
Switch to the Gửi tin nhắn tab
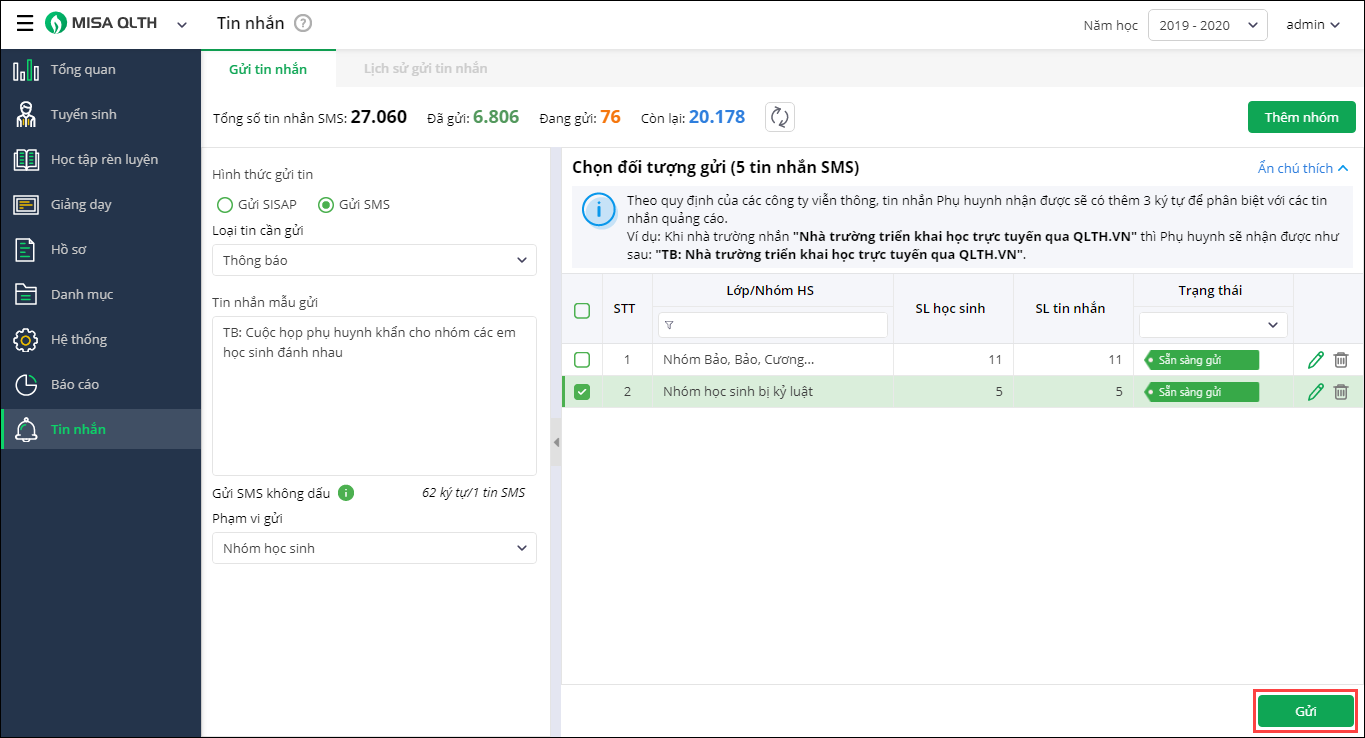(268, 69)
